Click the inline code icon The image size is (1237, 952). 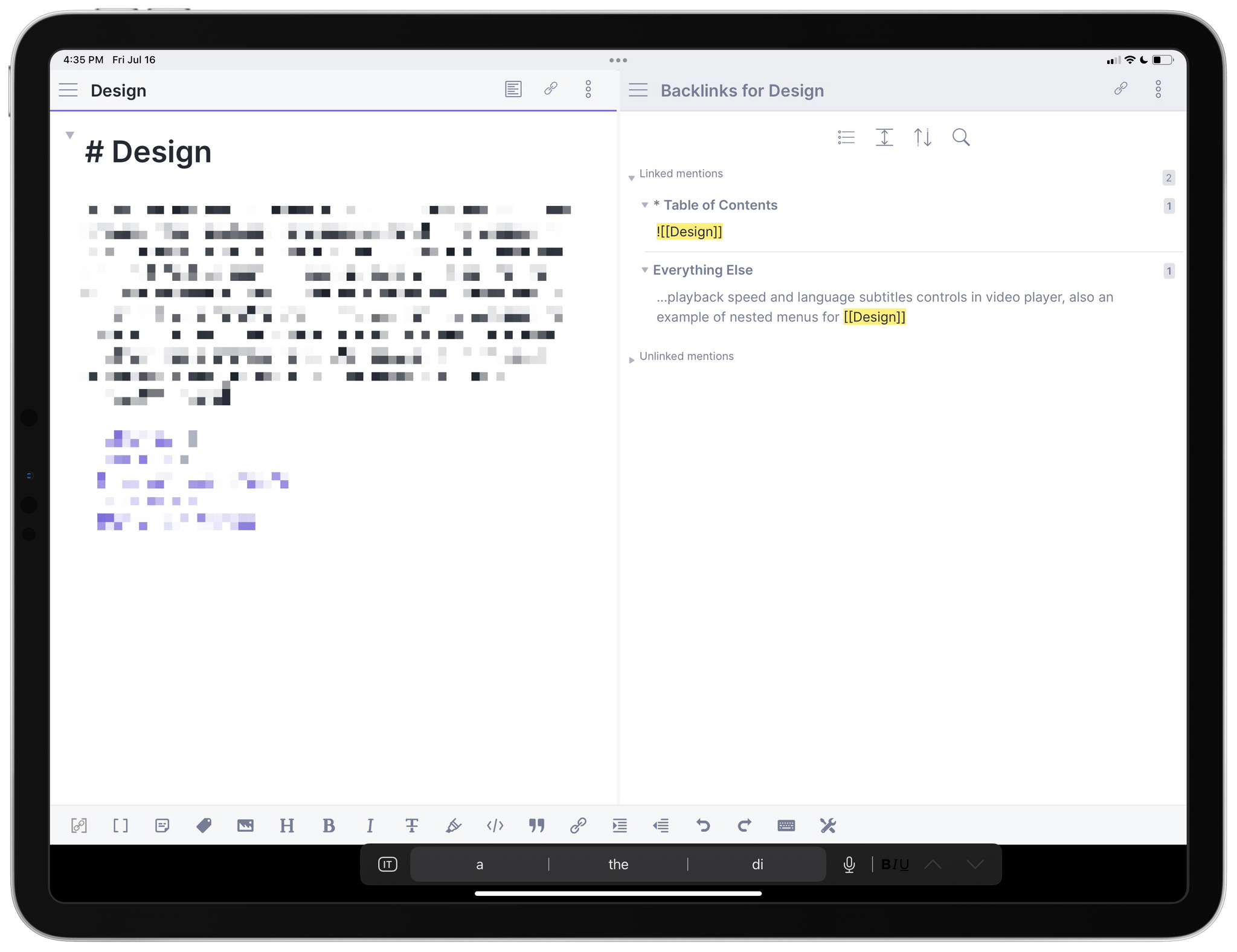tap(493, 824)
